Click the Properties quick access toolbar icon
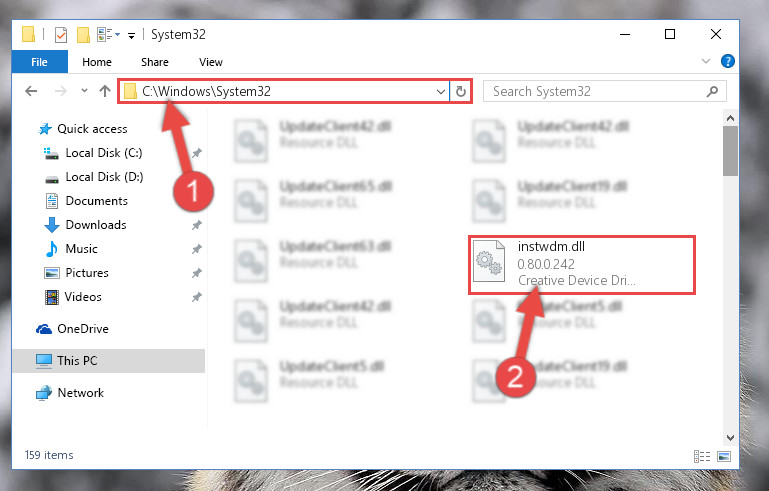The height and width of the screenshot is (491, 769). [x=61, y=35]
